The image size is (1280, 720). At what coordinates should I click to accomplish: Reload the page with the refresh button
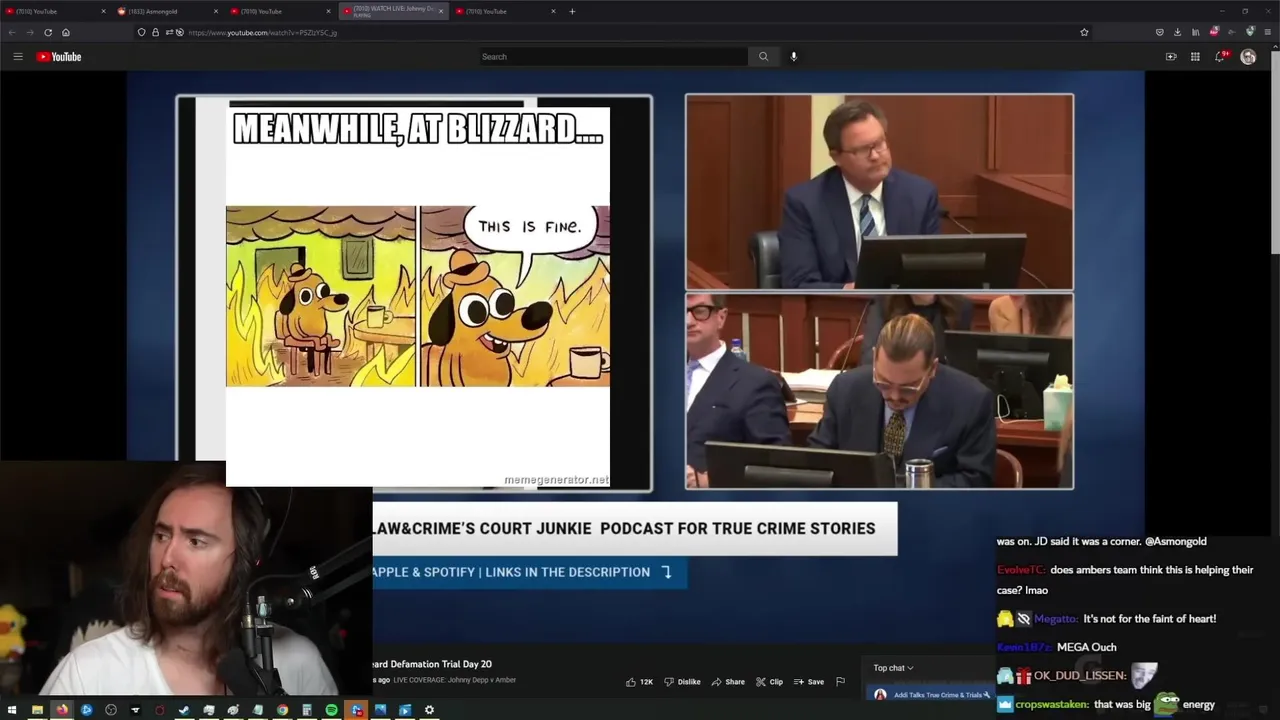(x=48, y=32)
